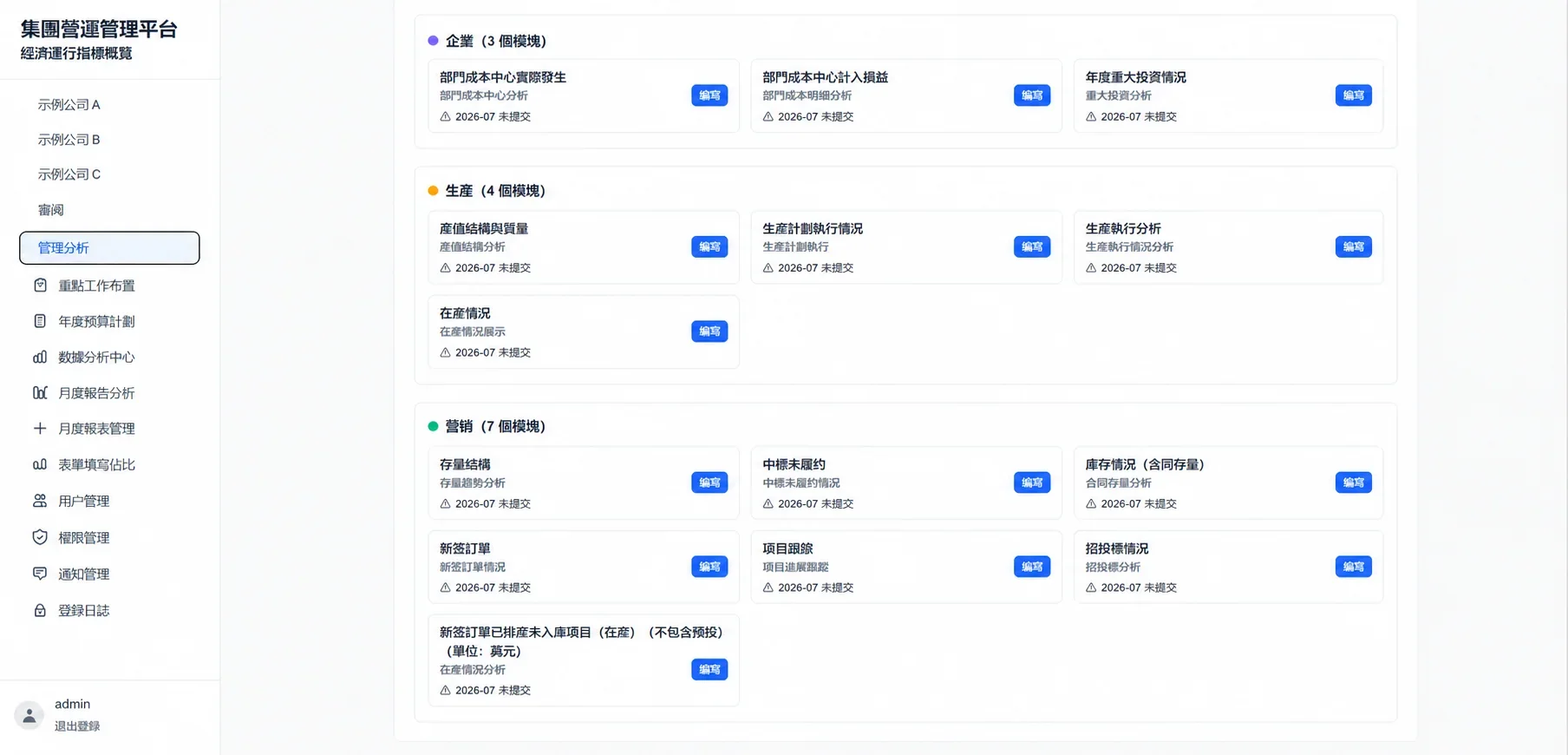The image size is (1568, 755).
Task: Click 编写 for 在産情況
Action: (x=709, y=332)
